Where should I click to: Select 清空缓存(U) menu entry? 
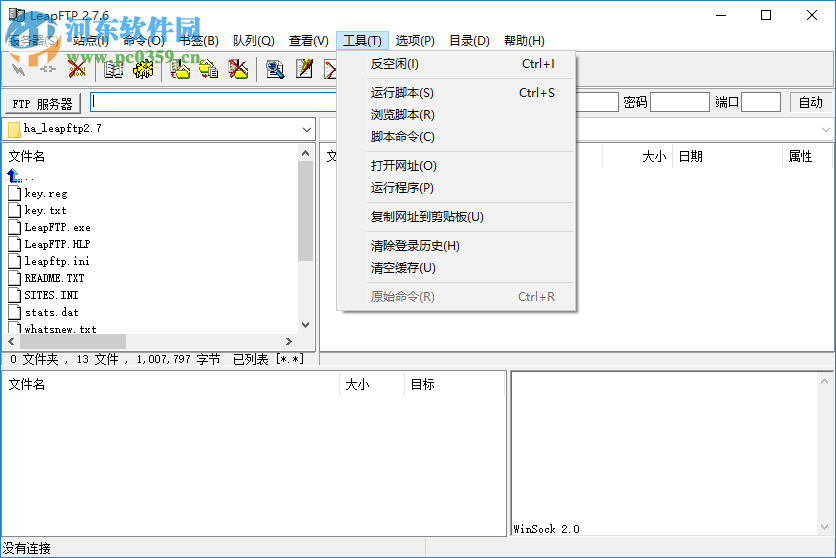[x=456, y=268]
